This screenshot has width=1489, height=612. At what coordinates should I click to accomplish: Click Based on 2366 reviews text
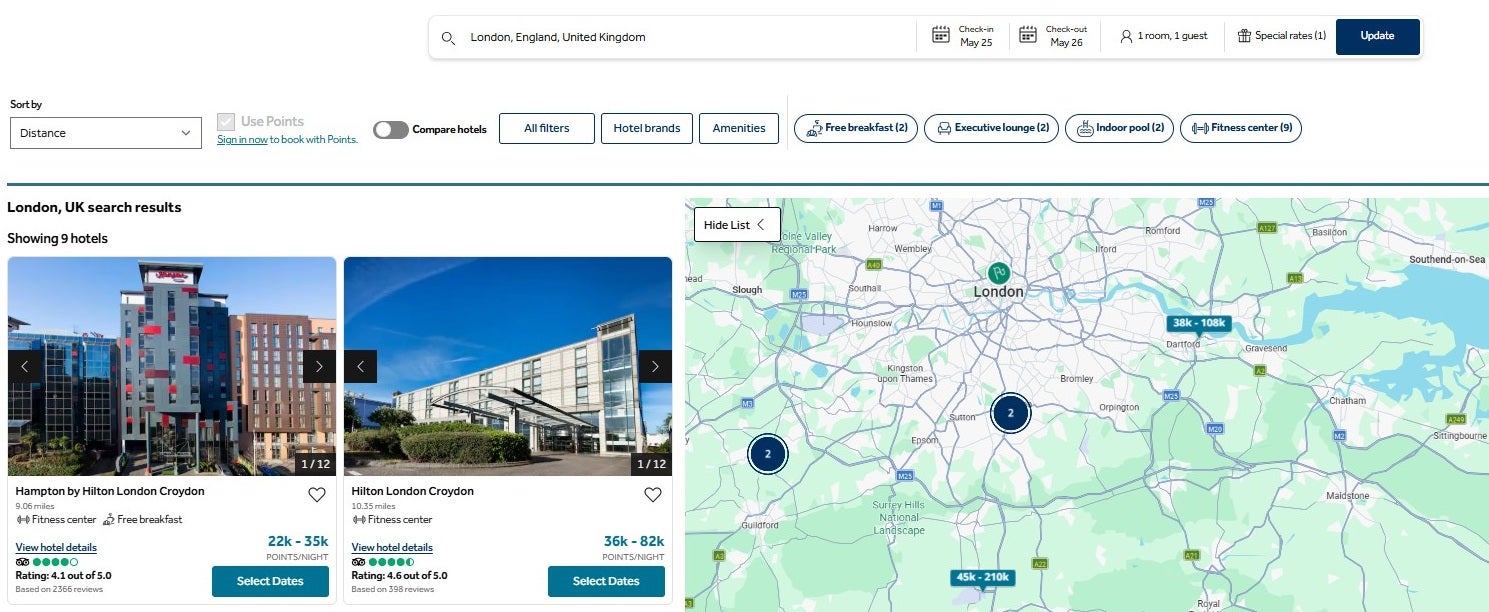point(59,589)
